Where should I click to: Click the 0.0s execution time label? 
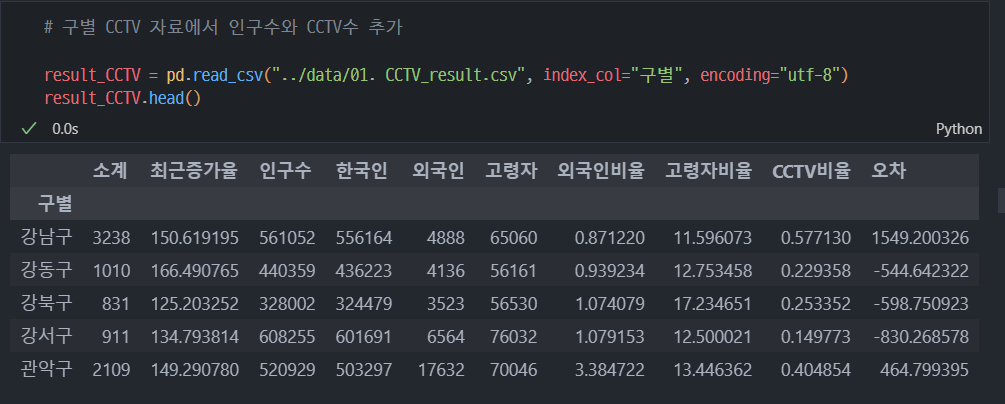[x=65, y=129]
